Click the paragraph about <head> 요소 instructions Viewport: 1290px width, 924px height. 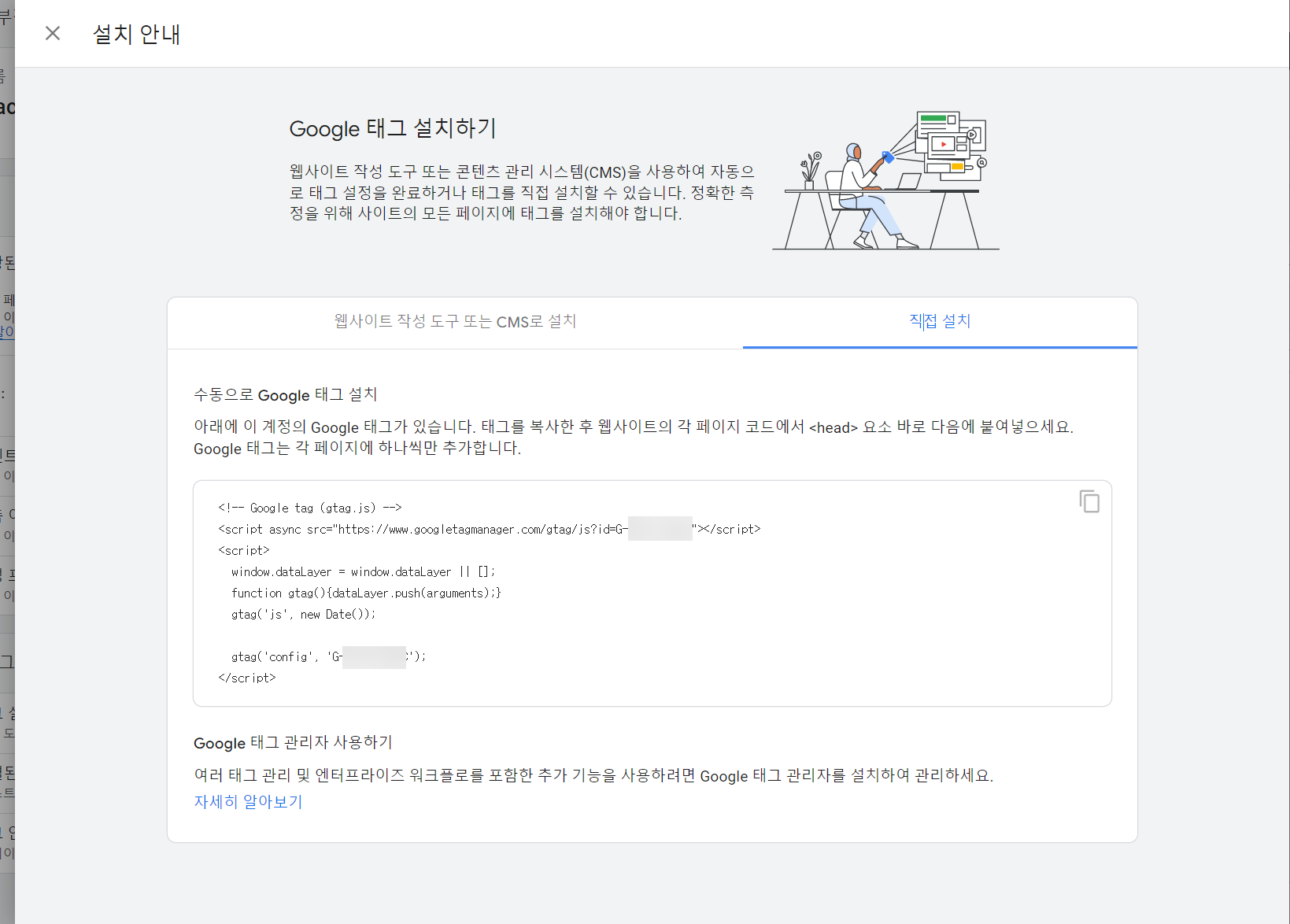pos(634,437)
